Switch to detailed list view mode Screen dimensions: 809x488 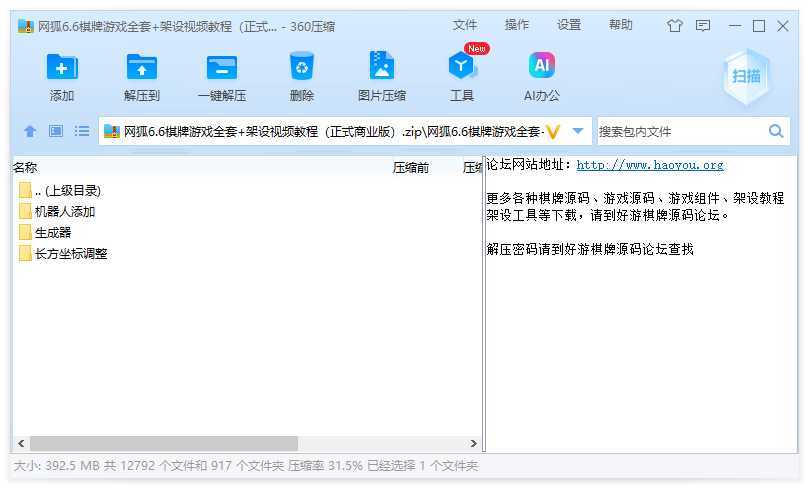point(82,131)
